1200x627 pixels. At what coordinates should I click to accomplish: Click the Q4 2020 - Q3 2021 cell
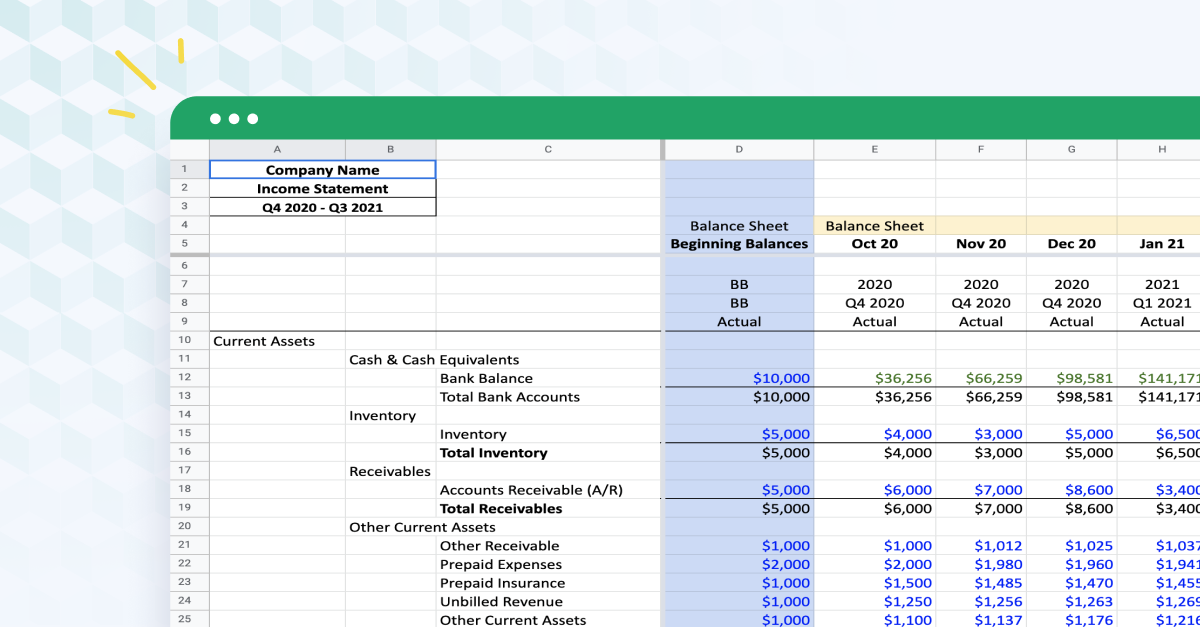pos(322,207)
